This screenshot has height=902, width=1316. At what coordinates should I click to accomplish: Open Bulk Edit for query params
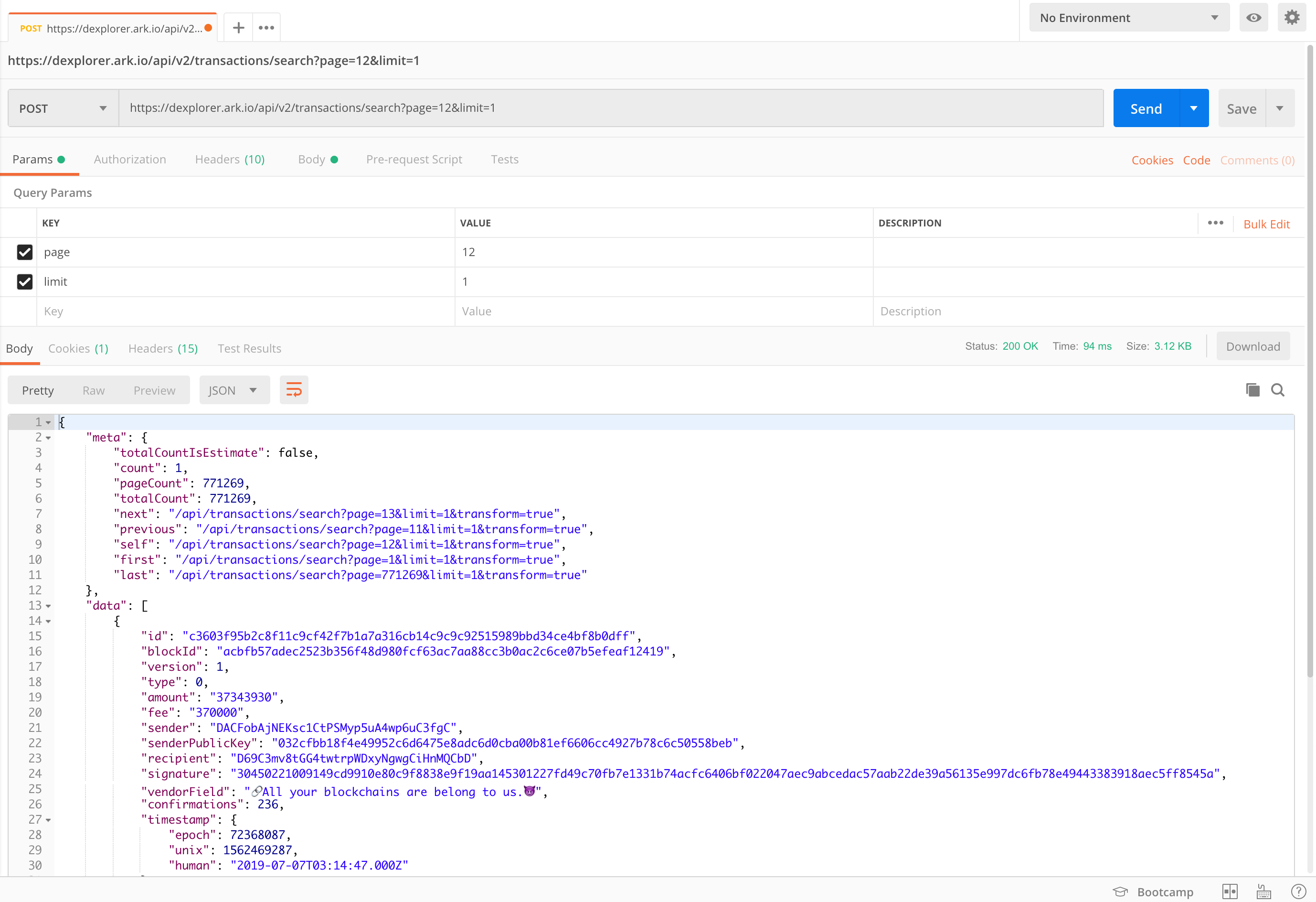pyautogui.click(x=1267, y=223)
